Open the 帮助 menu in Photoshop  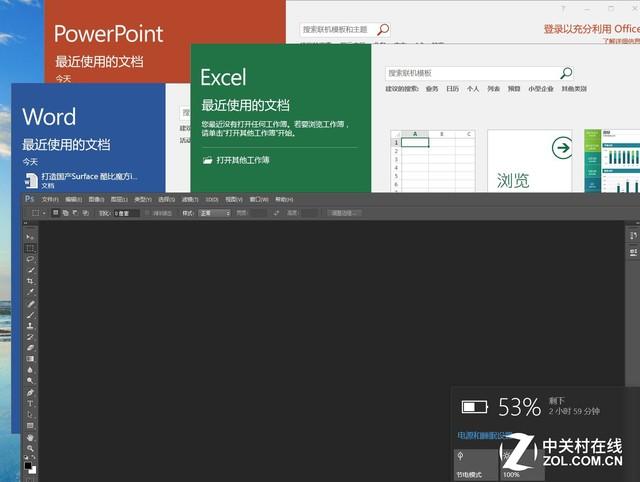pos(284,200)
